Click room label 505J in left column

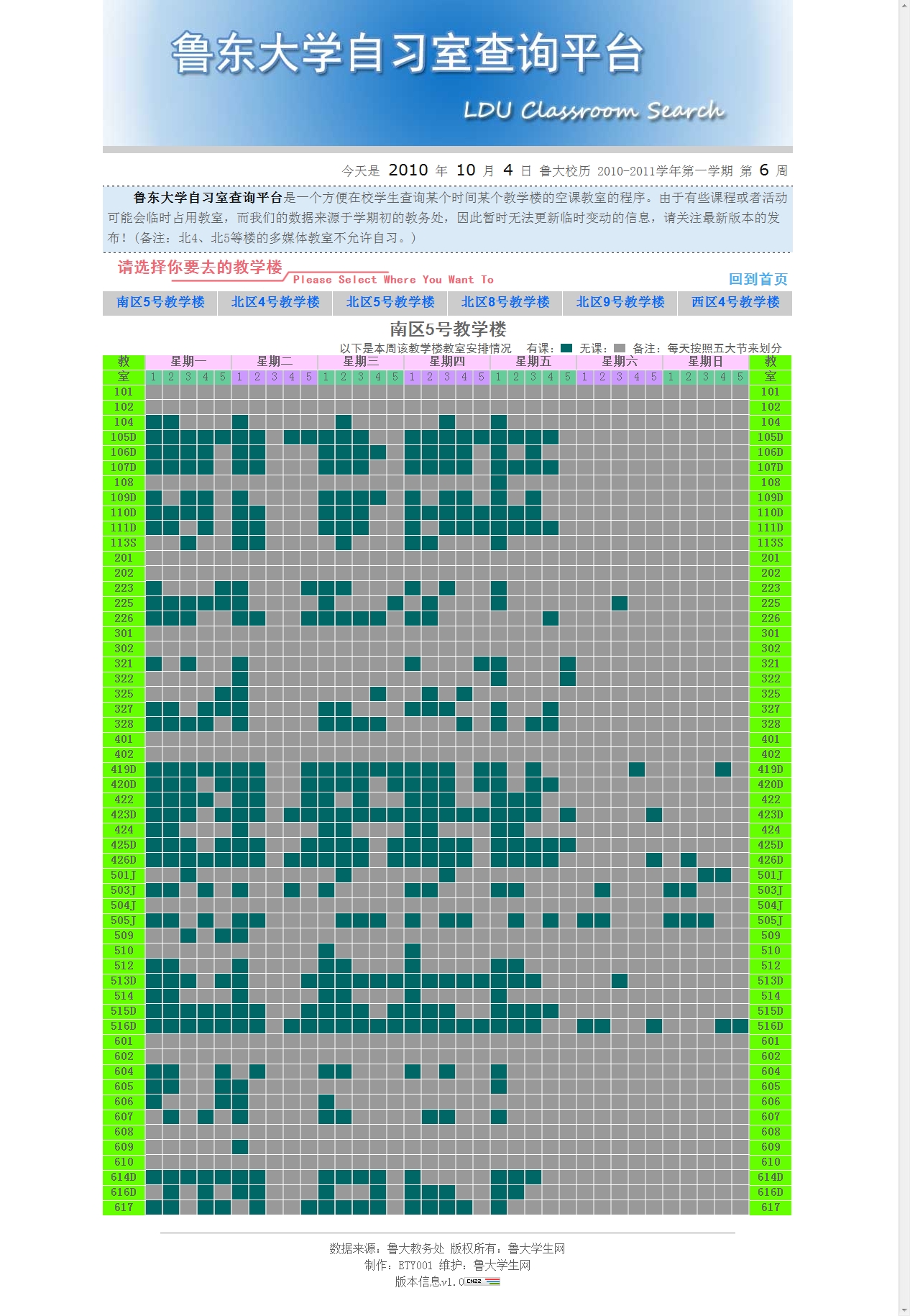(x=124, y=920)
